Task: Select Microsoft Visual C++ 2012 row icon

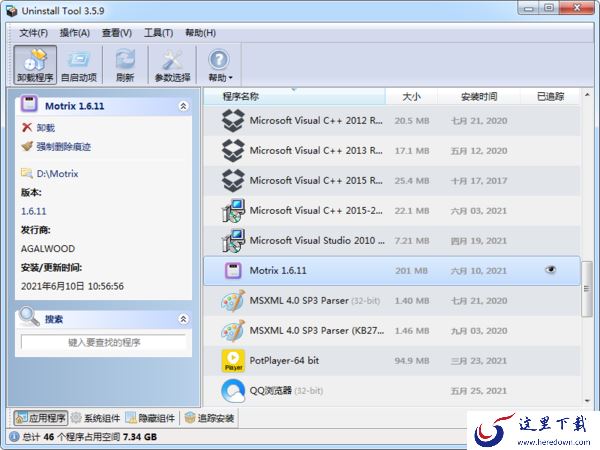Action: [233, 121]
